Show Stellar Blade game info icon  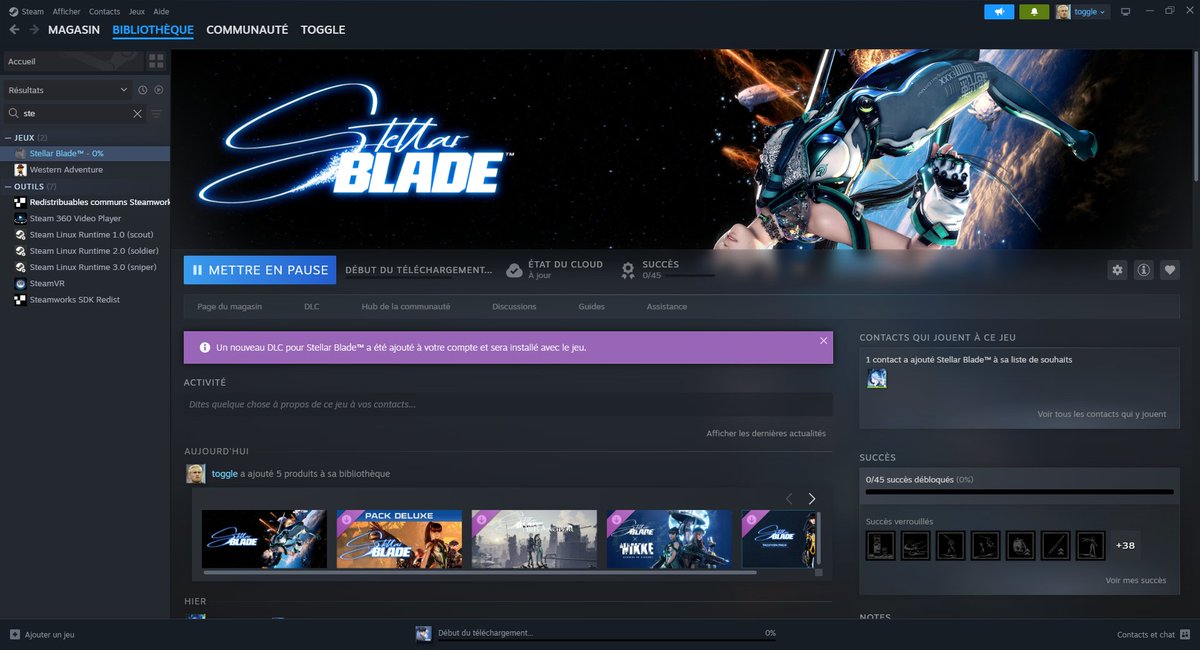tap(1144, 270)
